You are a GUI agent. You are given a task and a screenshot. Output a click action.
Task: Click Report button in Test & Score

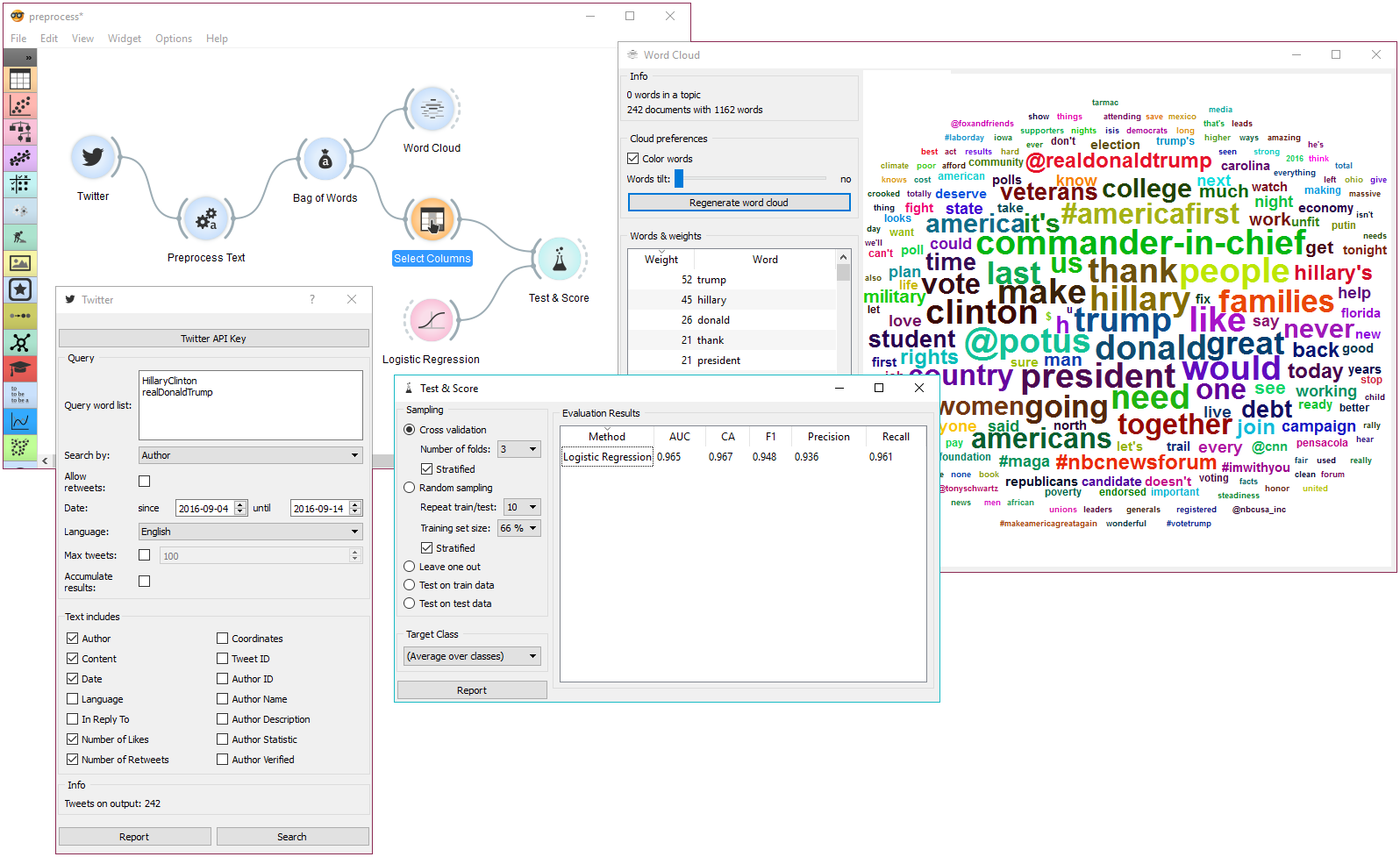tap(472, 690)
